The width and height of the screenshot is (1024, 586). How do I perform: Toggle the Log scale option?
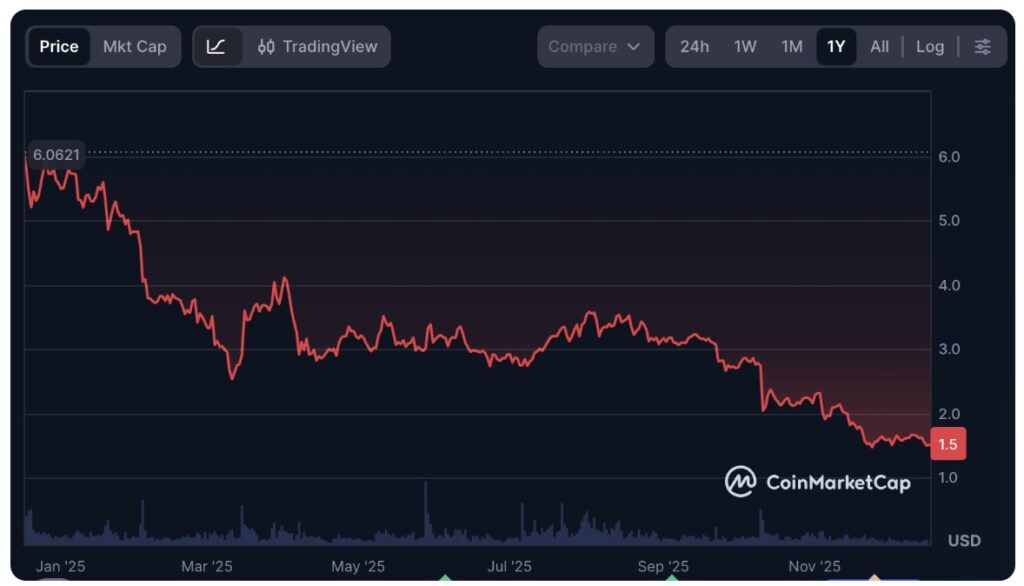click(x=930, y=47)
